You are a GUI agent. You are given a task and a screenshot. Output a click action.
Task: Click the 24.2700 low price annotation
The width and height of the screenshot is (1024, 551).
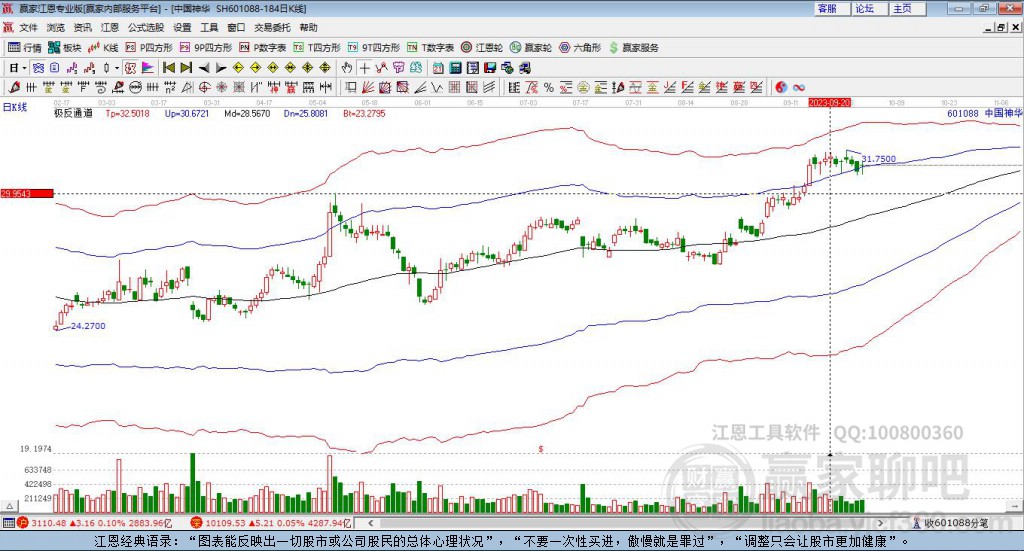click(x=88, y=326)
